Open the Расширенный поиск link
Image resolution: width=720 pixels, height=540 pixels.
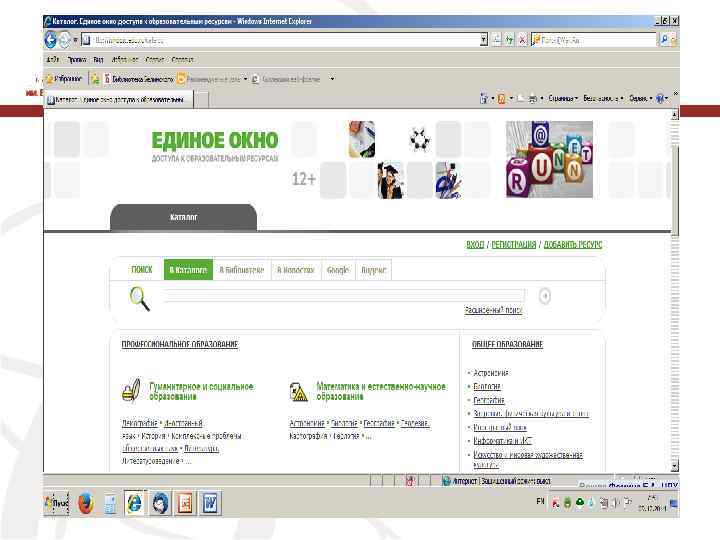[494, 310]
